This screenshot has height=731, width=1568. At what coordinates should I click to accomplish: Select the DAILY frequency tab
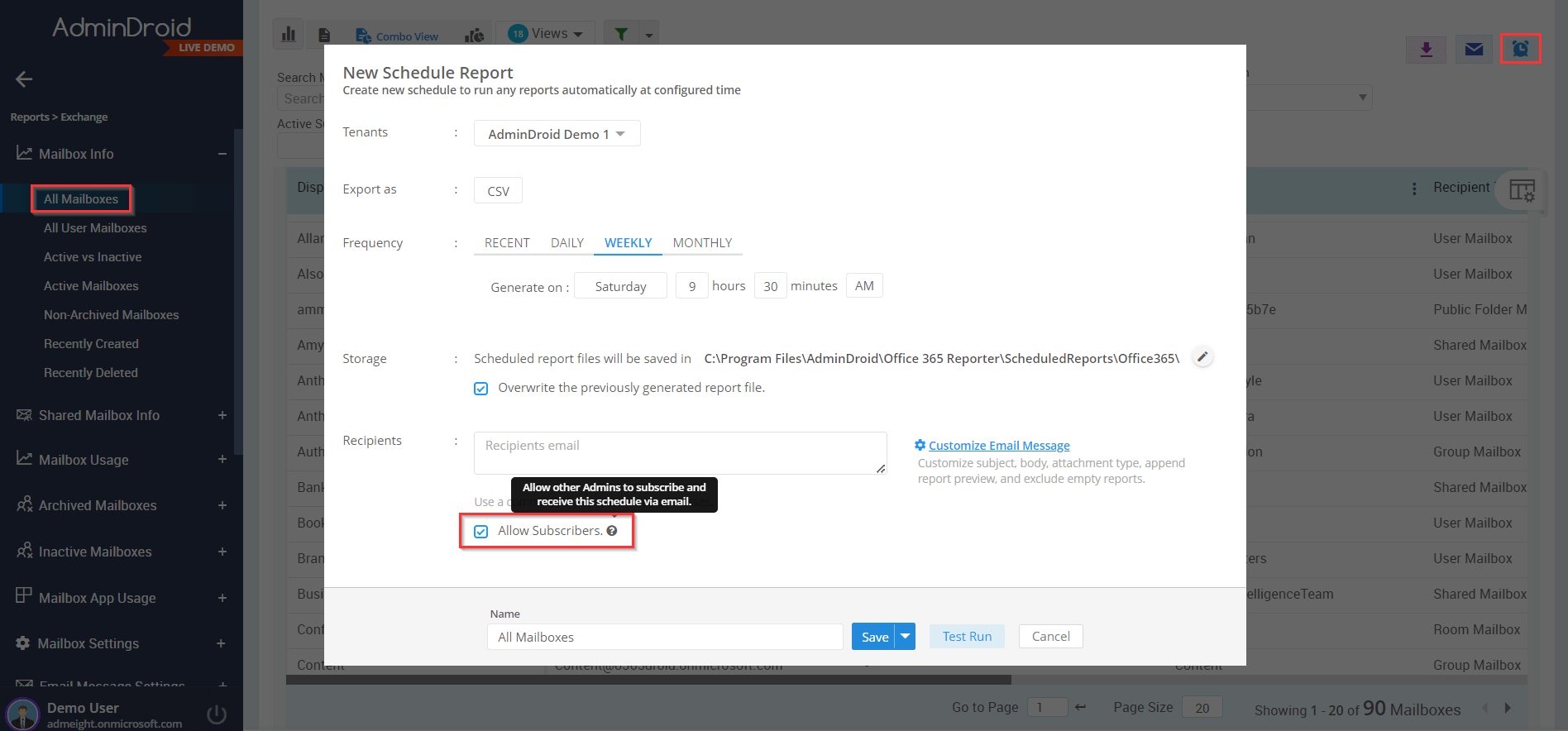coord(567,243)
